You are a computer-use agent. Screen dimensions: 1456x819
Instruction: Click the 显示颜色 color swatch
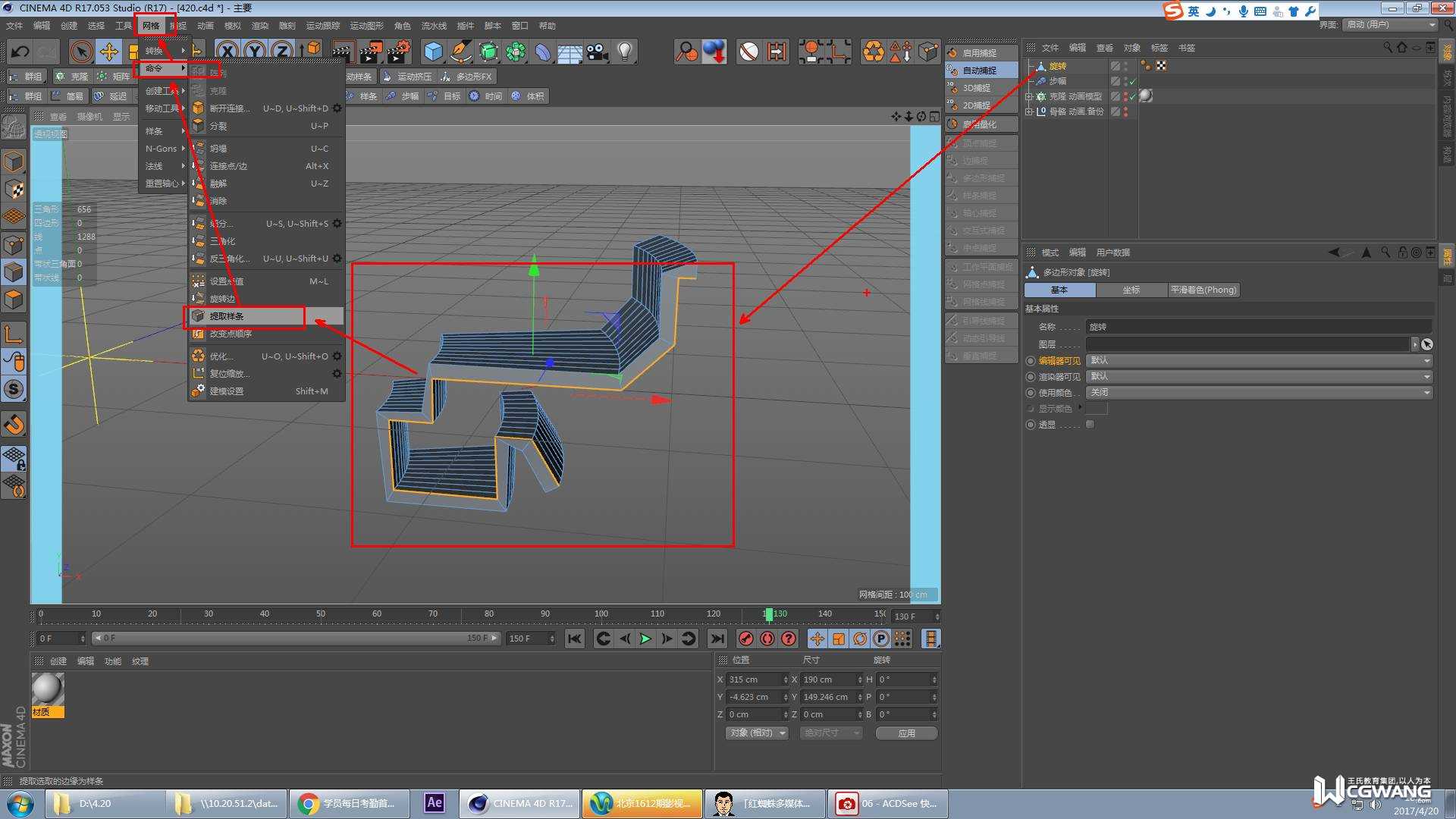(1097, 409)
